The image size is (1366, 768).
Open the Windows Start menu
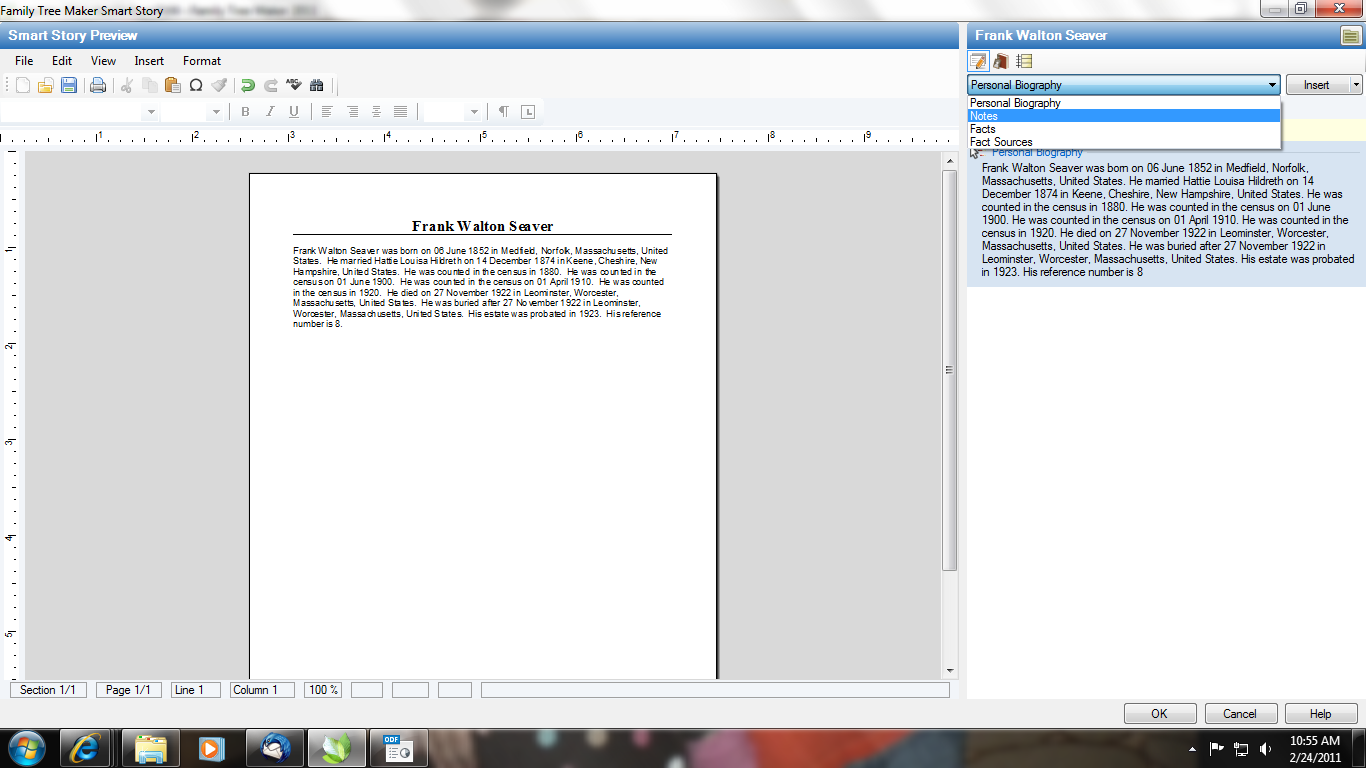pos(26,747)
